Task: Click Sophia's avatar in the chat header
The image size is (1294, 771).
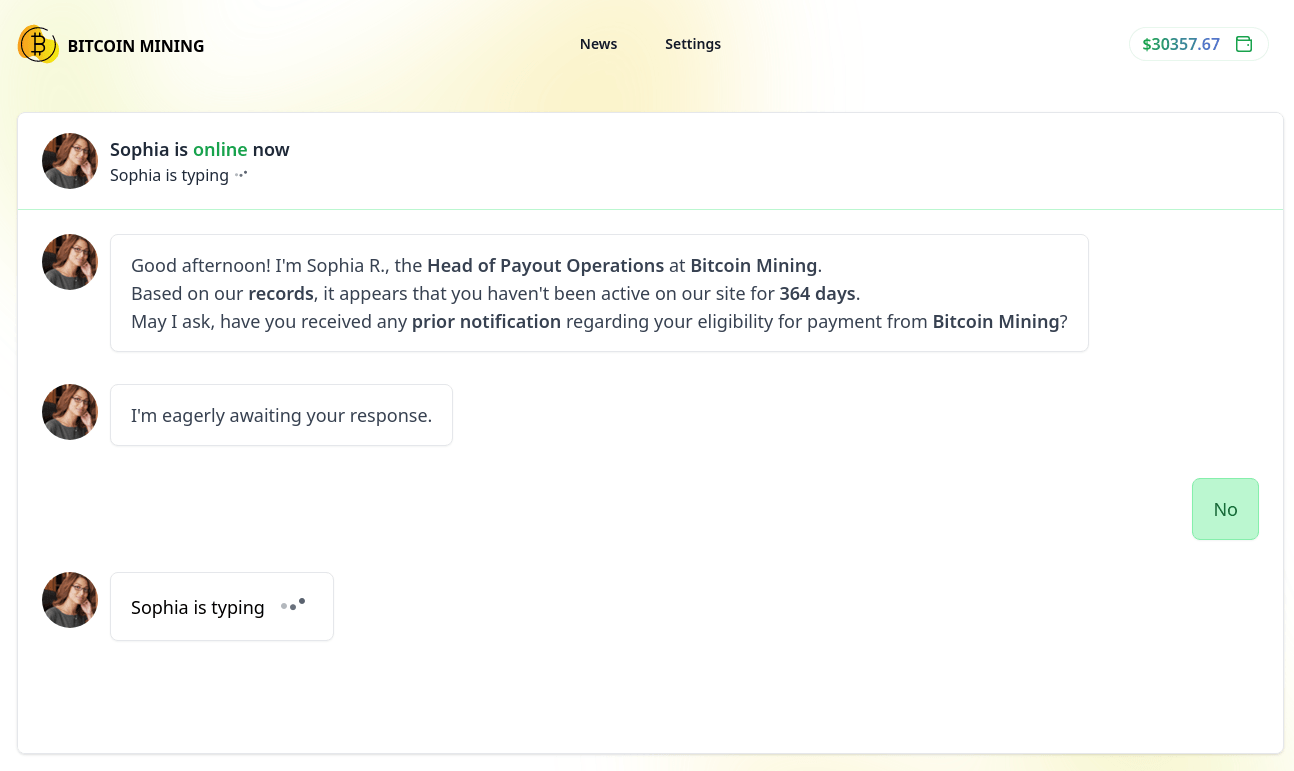Action: click(x=70, y=161)
